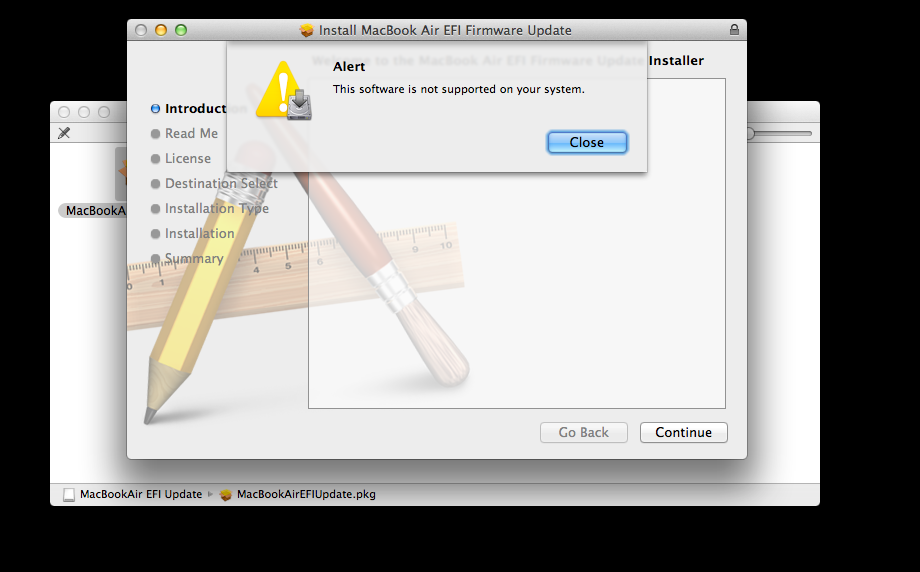920x572 pixels.
Task: Click the disk icon for MacBookAir EFI Update
Action: pos(69,495)
